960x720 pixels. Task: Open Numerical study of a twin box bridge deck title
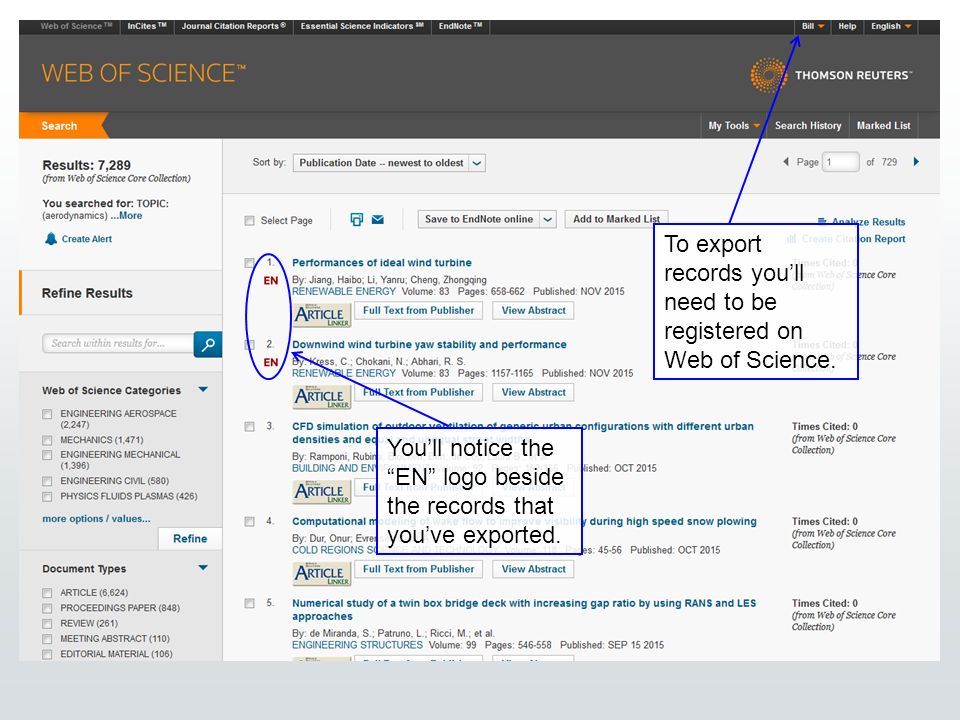click(524, 610)
